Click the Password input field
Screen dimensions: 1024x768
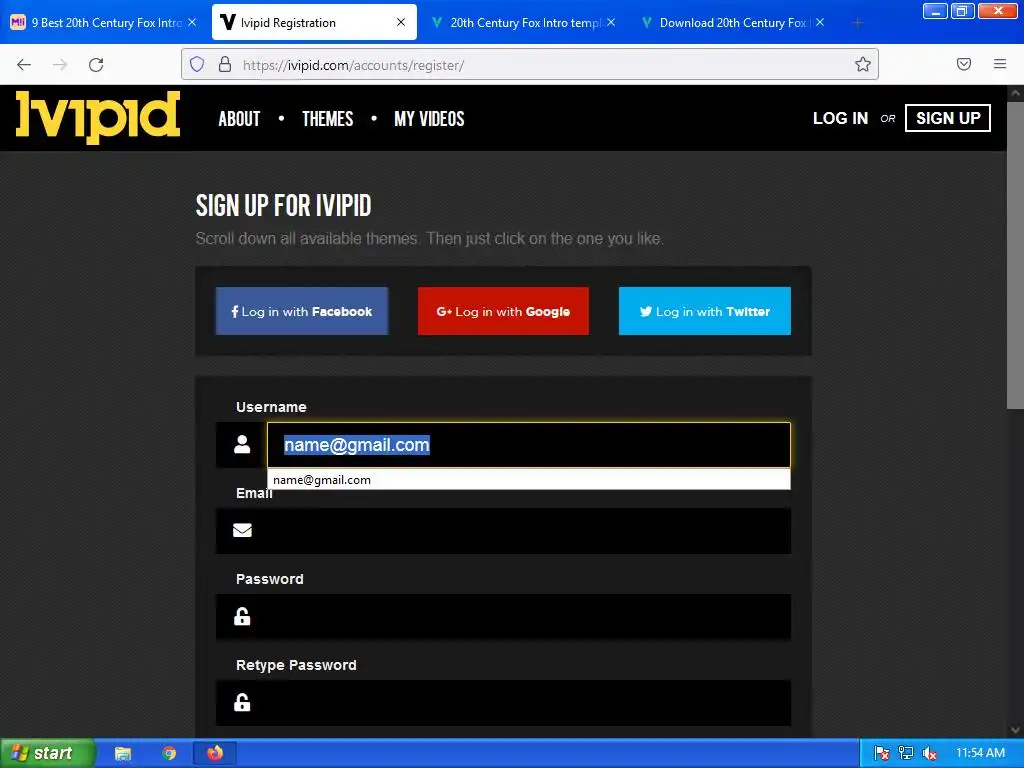[x=528, y=616]
